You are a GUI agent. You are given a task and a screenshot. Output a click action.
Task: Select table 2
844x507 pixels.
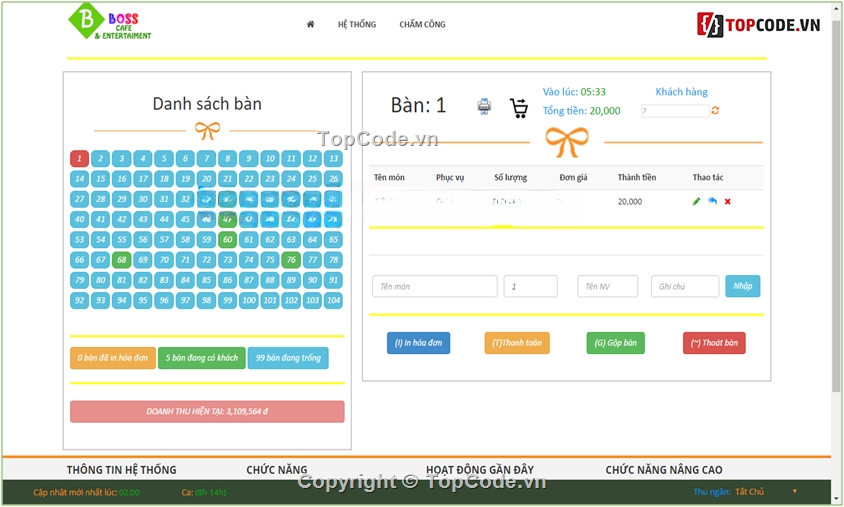coord(100,158)
